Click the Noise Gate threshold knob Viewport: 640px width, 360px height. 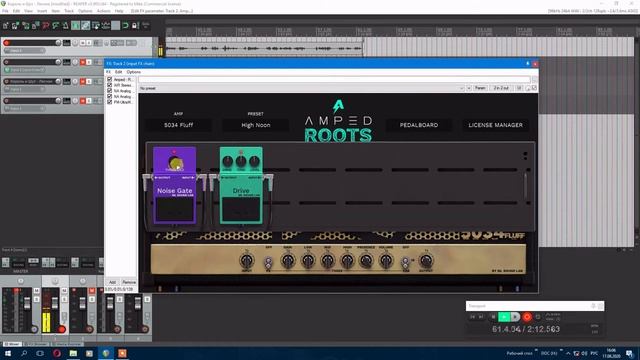175,163
